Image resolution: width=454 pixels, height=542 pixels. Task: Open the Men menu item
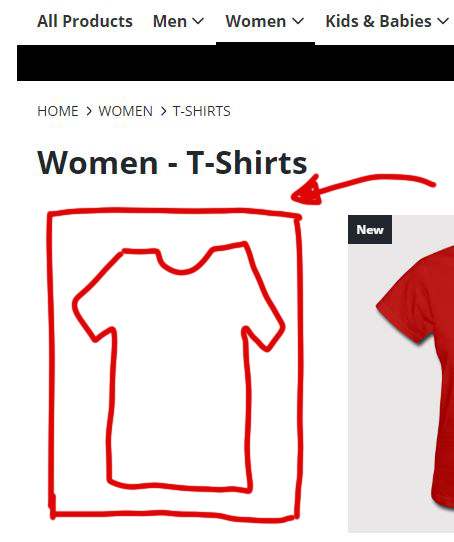170,21
